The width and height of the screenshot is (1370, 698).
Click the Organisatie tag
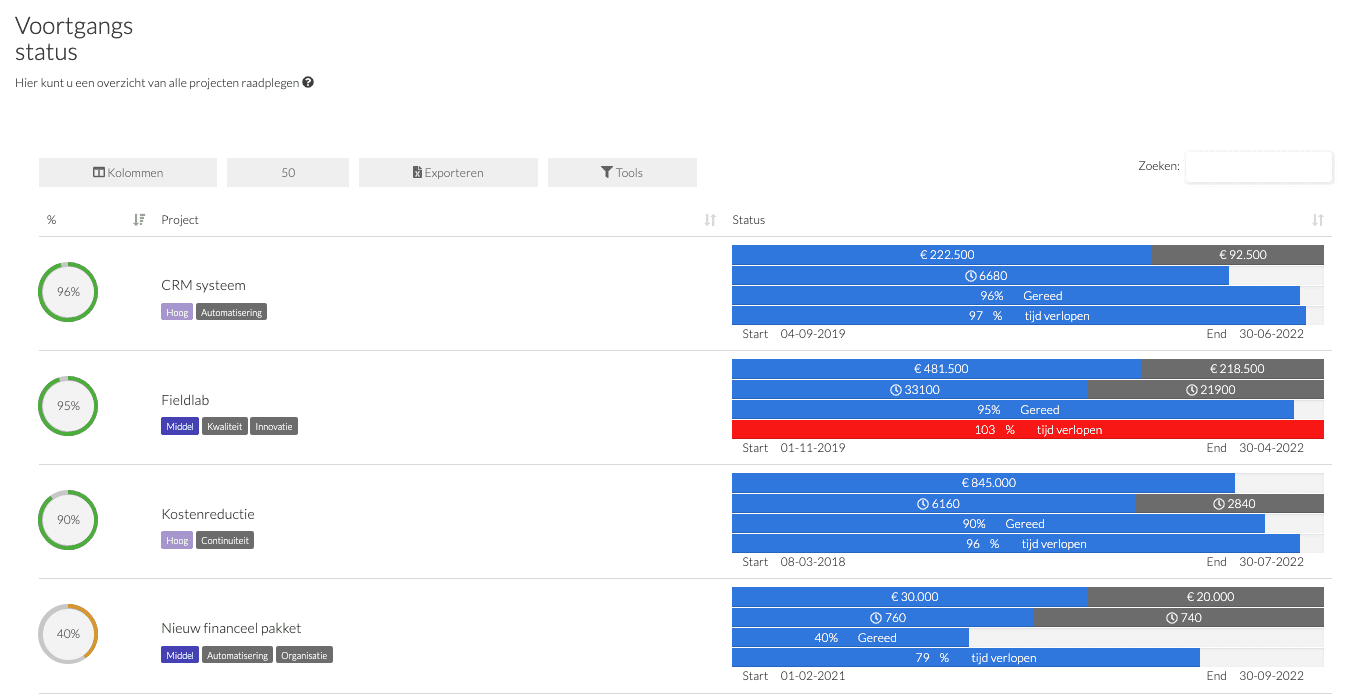point(304,656)
